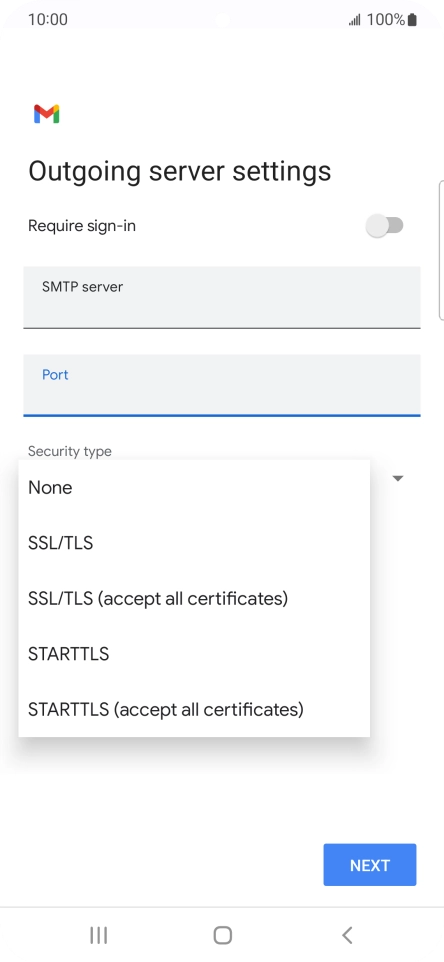Tap the Gmail logo icon

point(47,114)
